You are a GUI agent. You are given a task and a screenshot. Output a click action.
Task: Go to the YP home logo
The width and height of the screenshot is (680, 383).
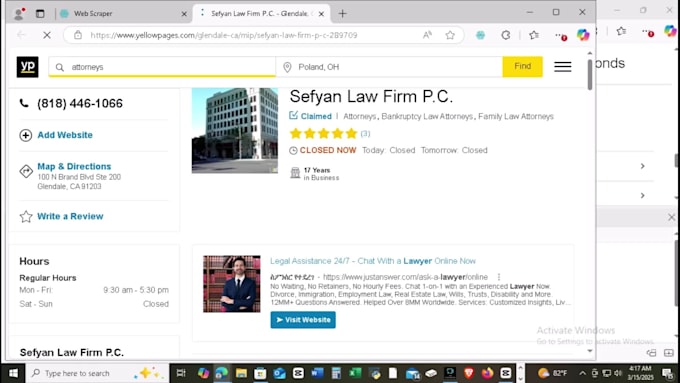click(27, 67)
